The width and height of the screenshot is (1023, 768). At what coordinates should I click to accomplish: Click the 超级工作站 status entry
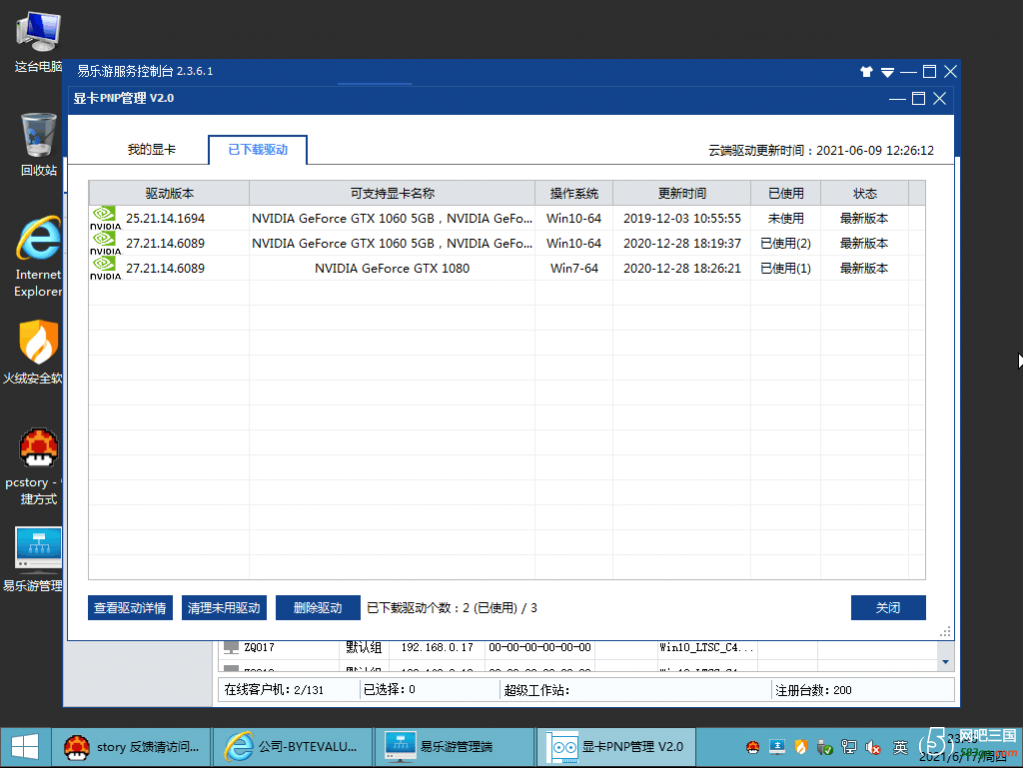pos(536,690)
